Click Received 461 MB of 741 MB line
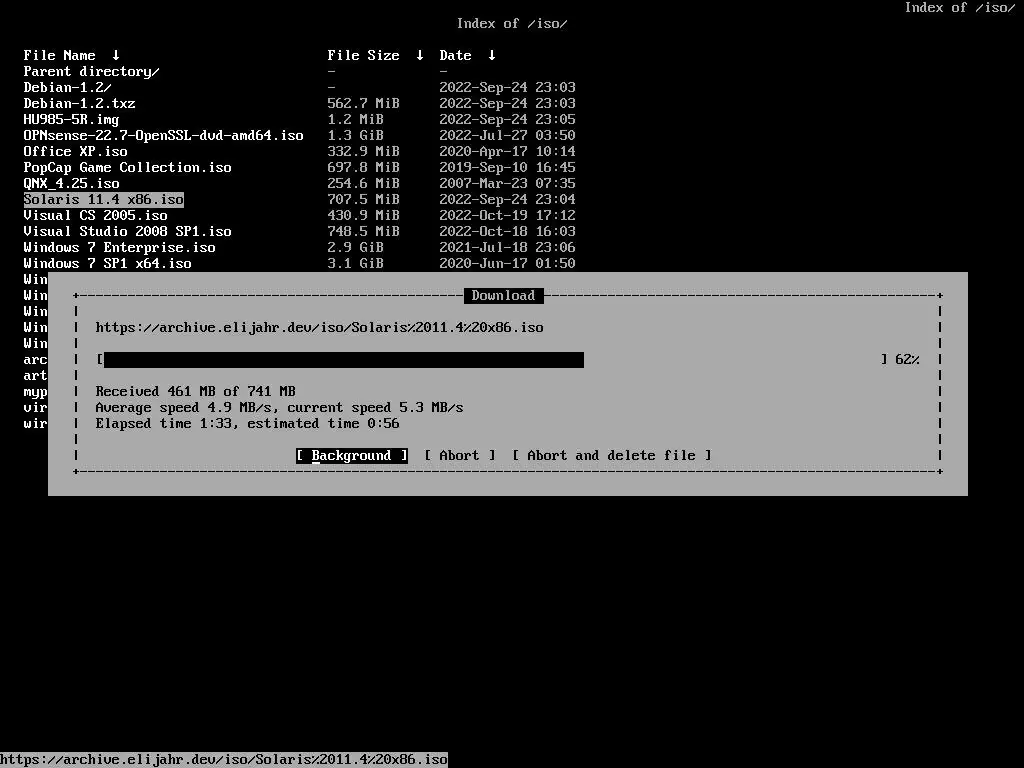 click(195, 391)
